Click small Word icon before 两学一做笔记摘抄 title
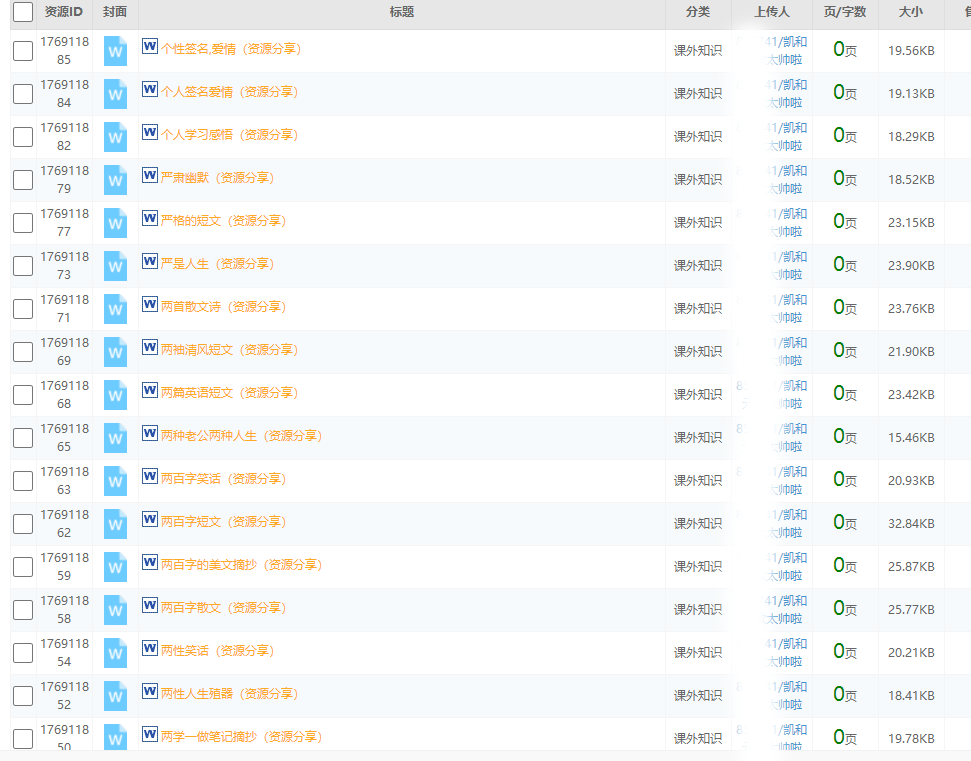This screenshot has width=971, height=761. click(x=150, y=734)
